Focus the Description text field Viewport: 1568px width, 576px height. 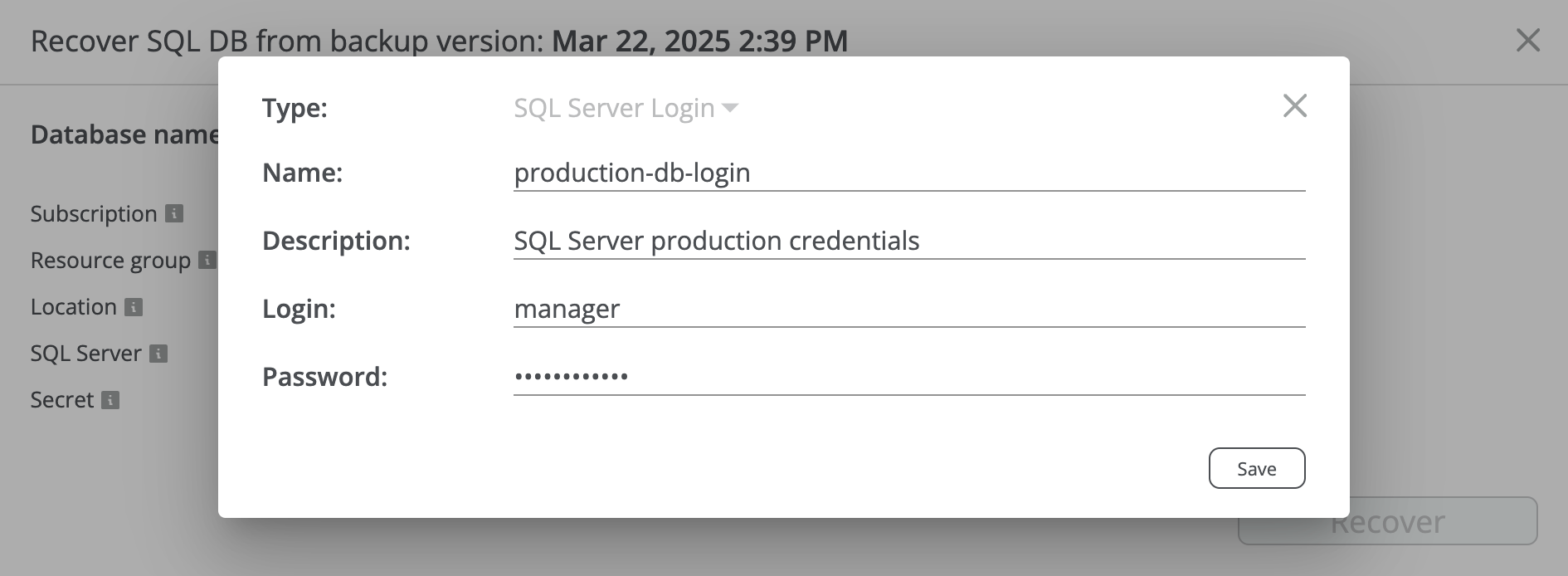[x=908, y=241]
